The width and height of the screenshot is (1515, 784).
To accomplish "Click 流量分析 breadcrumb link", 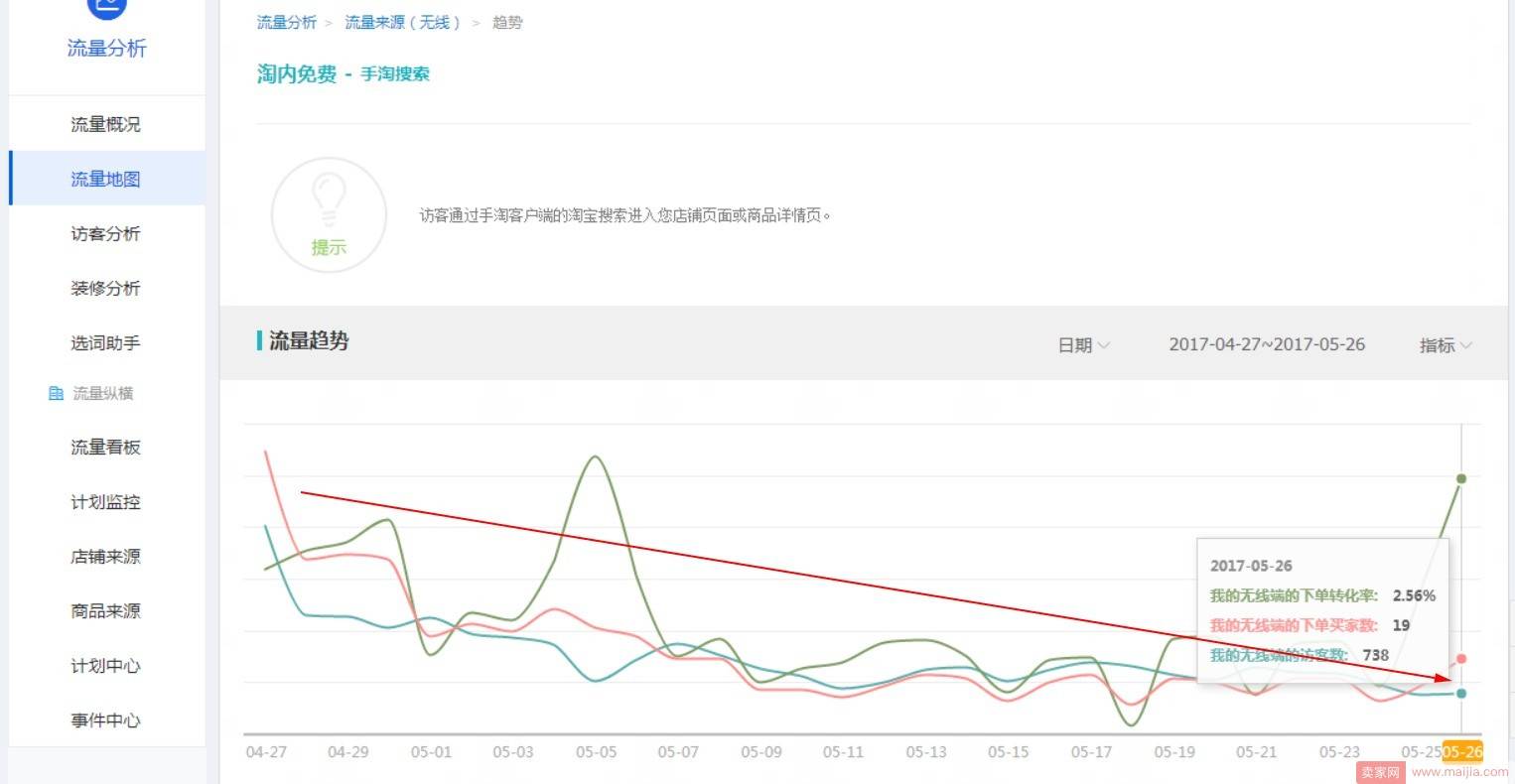I will pyautogui.click(x=286, y=22).
